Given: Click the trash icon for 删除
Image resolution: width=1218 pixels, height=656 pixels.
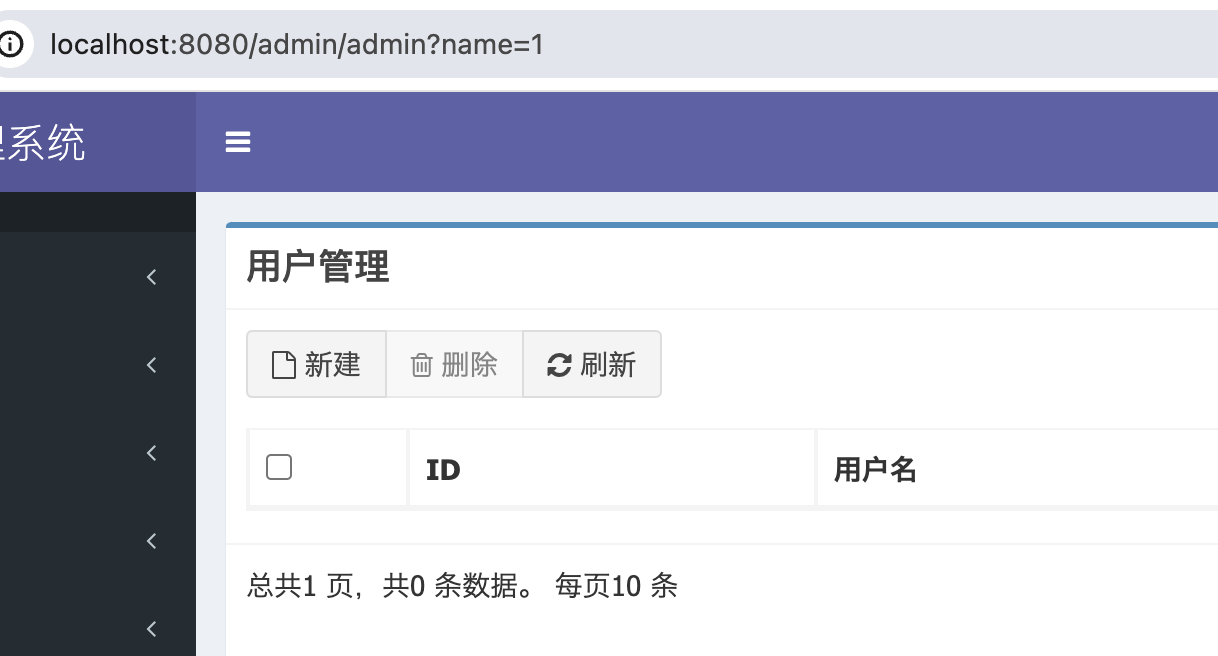Looking at the screenshot, I should (x=421, y=365).
